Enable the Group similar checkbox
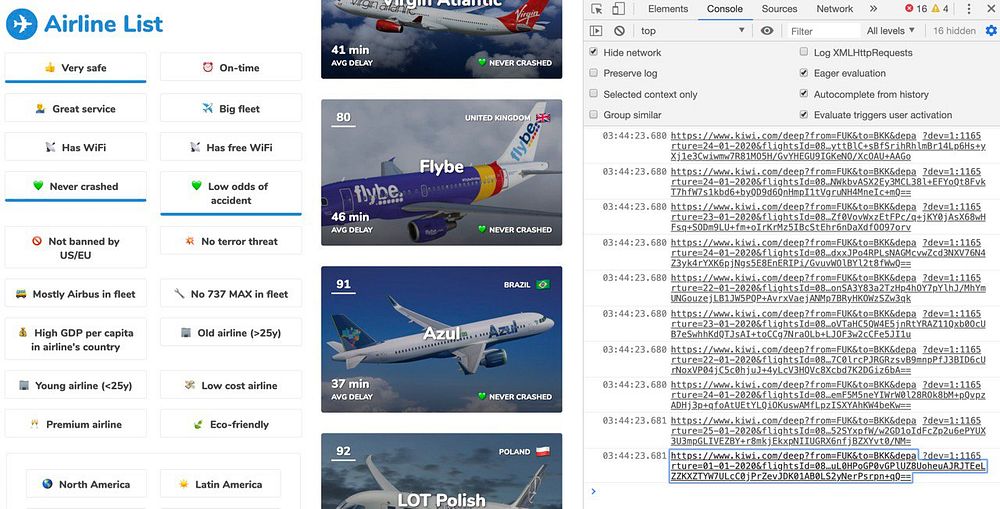This screenshot has height=509, width=1000. 594,114
